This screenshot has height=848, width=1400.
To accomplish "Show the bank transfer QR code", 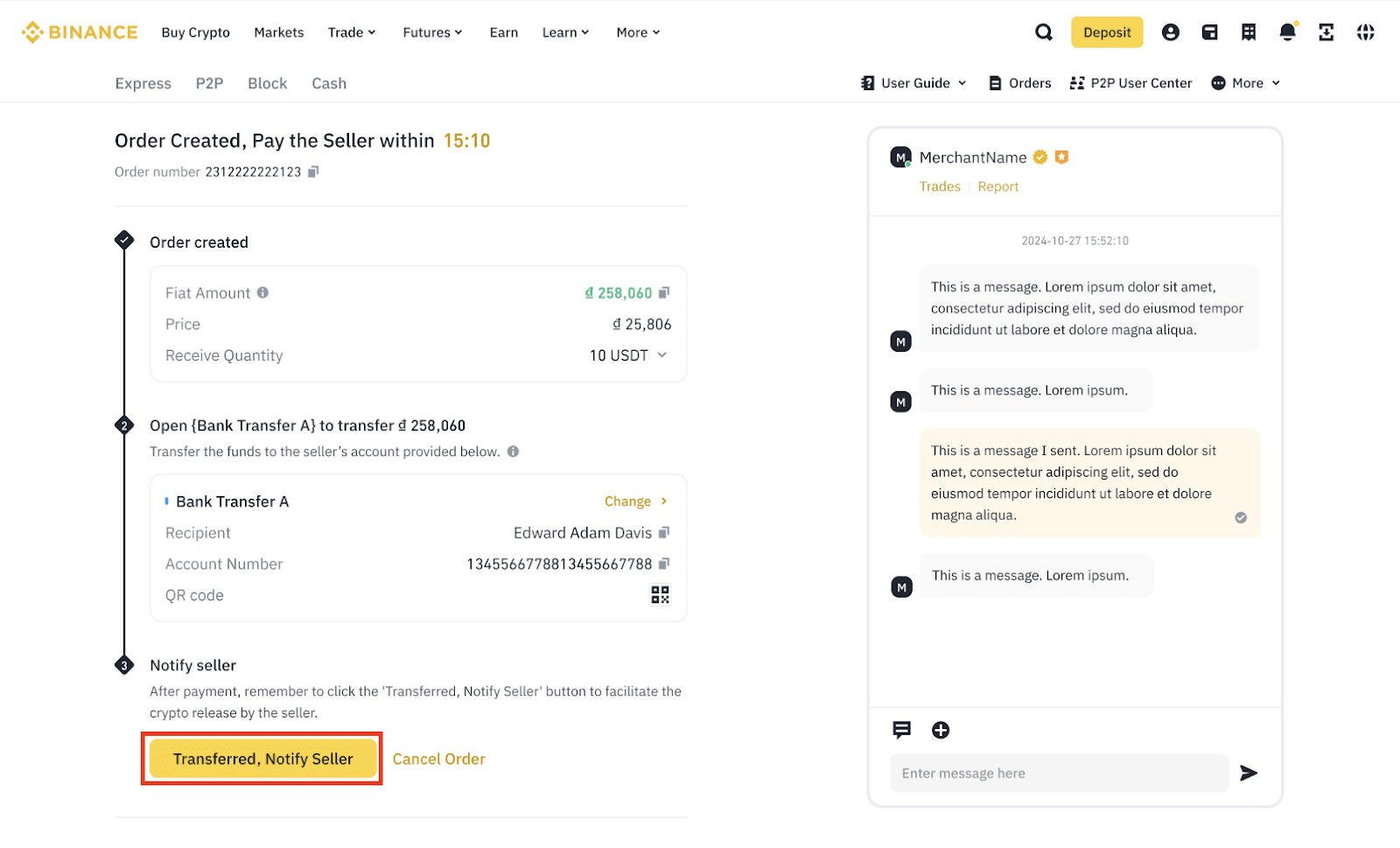I will [660, 595].
